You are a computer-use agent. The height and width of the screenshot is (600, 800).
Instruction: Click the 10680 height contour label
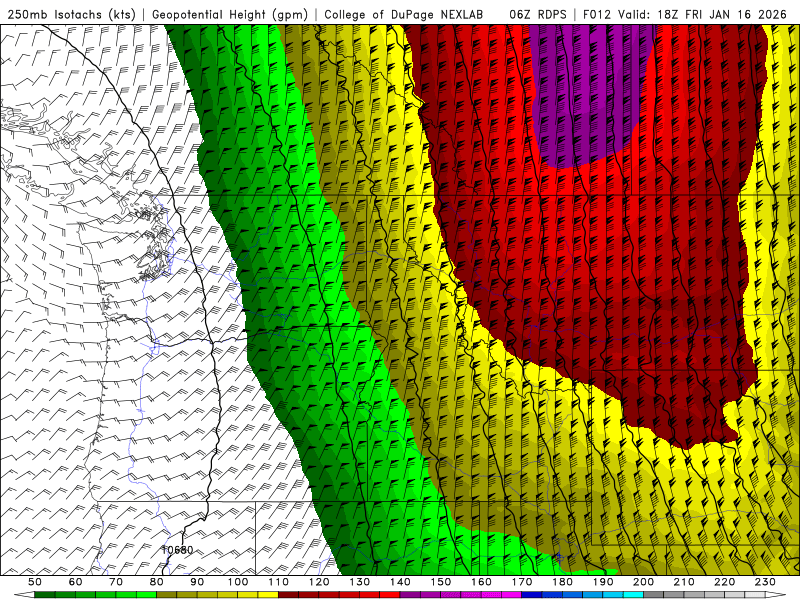click(x=178, y=550)
